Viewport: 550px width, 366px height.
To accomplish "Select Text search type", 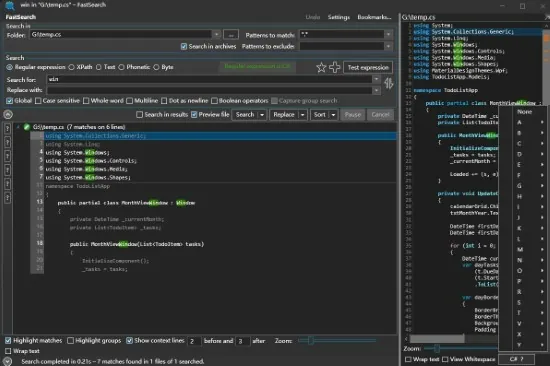I will click(99, 67).
